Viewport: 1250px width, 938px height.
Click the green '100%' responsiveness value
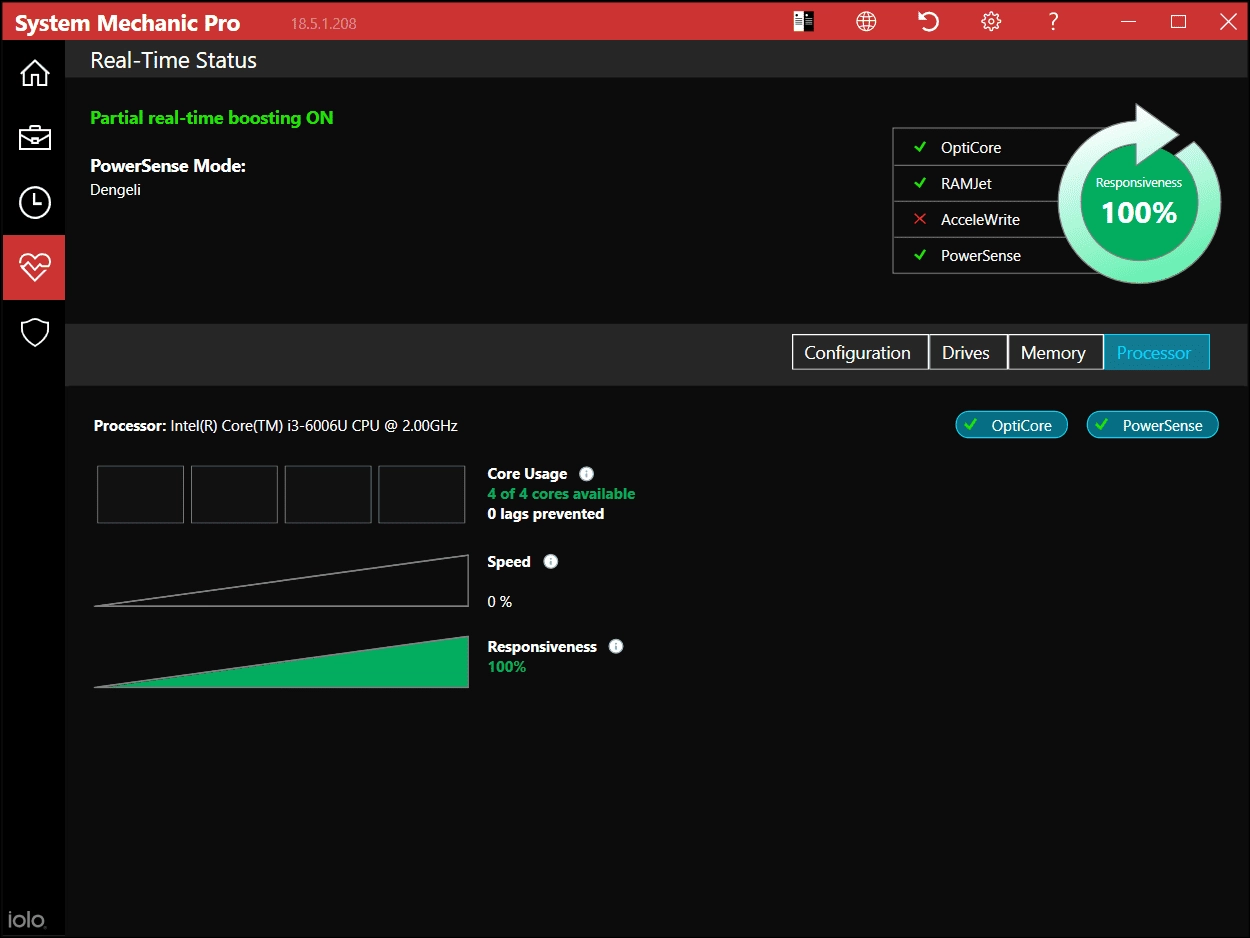pyautogui.click(x=507, y=667)
